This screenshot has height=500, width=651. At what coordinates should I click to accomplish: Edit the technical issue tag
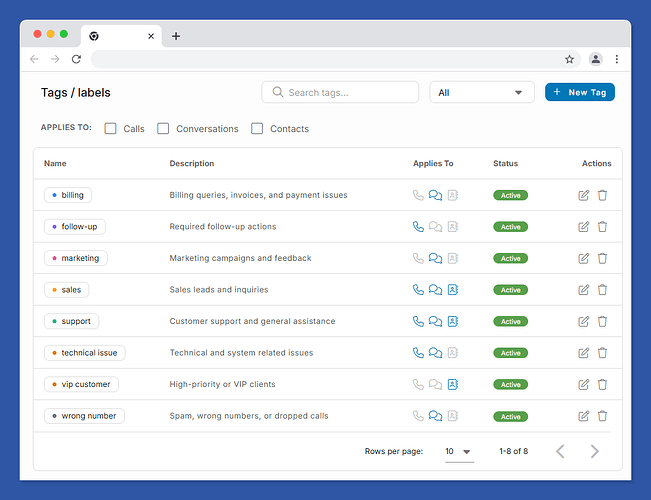pos(583,353)
